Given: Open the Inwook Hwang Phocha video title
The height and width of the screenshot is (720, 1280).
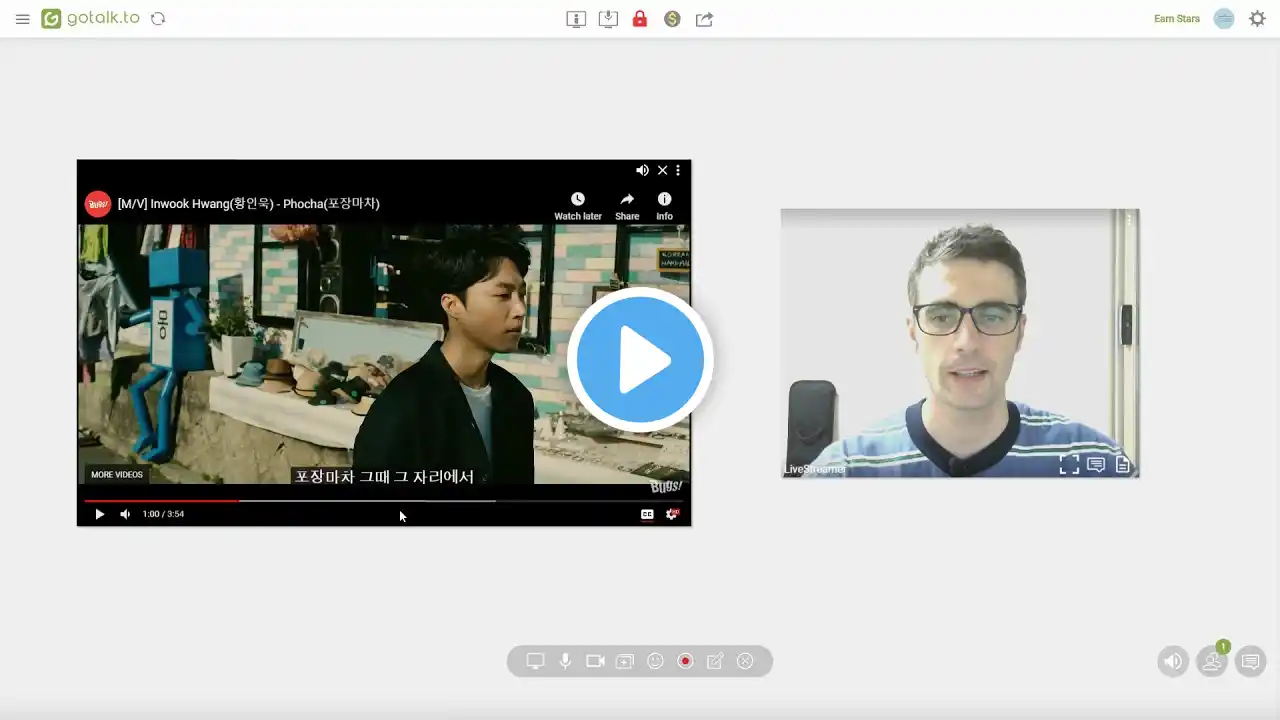Looking at the screenshot, I should click(x=249, y=204).
